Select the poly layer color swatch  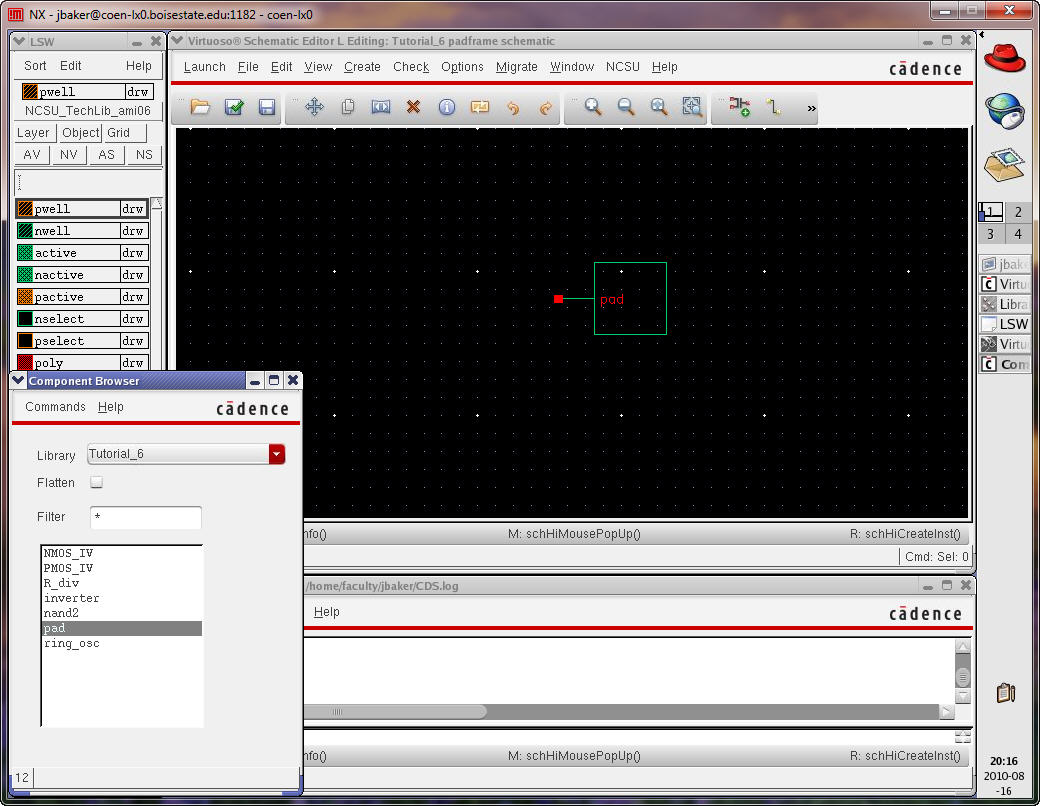[26, 363]
